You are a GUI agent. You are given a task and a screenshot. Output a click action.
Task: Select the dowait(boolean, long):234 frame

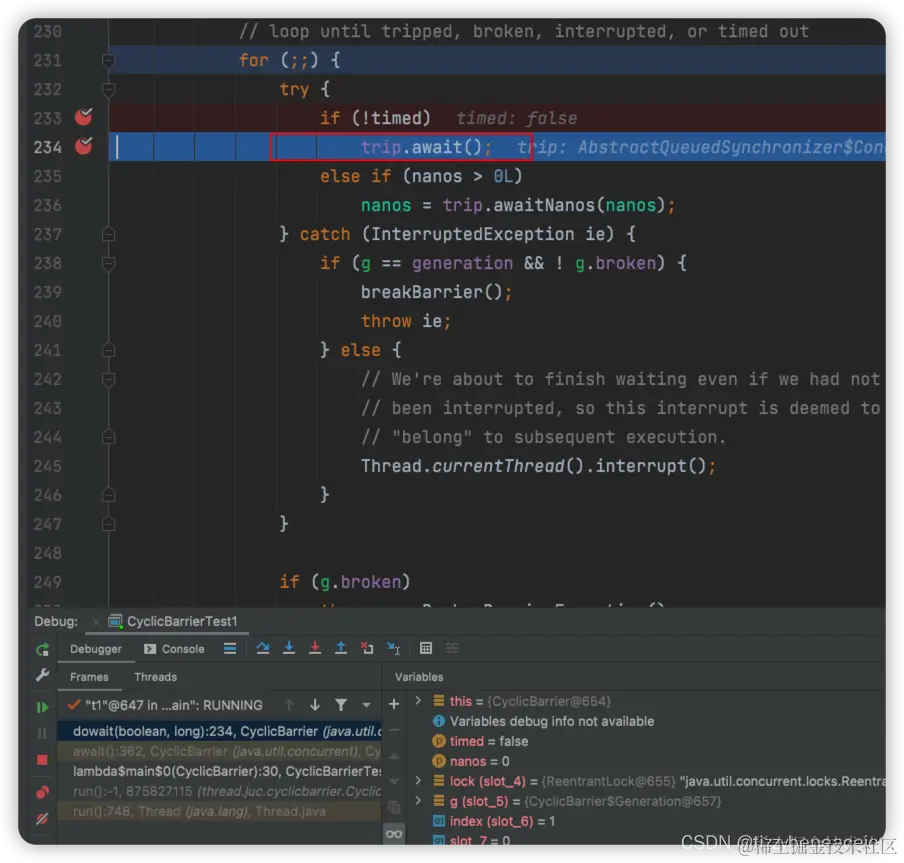tap(220, 732)
